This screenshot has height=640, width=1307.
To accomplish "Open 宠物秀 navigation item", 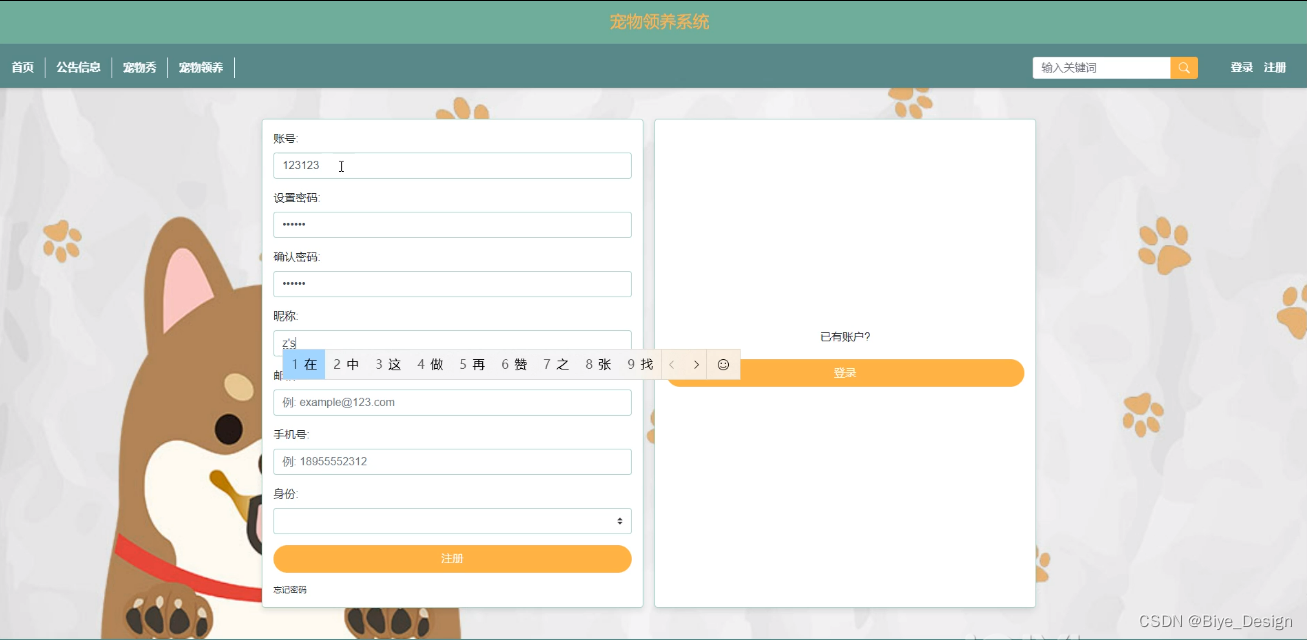I will pyautogui.click(x=140, y=68).
